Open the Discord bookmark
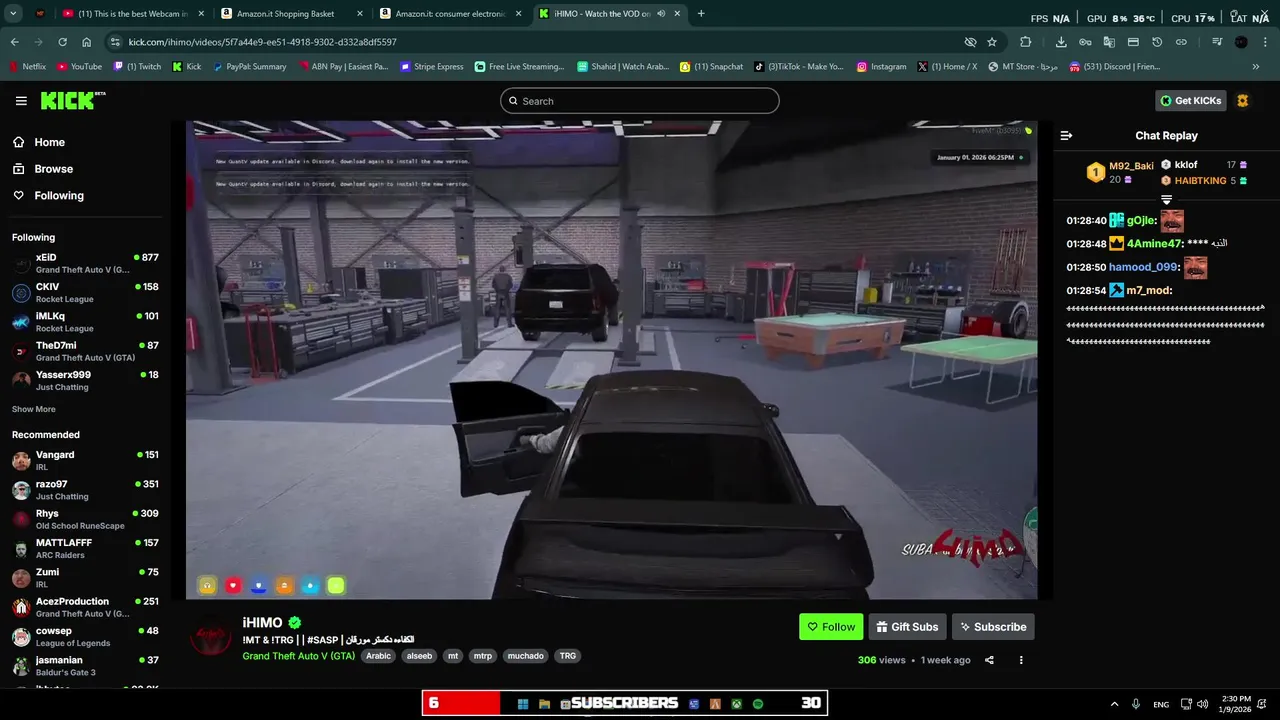Viewport: 1280px width, 720px height. 1115,67
